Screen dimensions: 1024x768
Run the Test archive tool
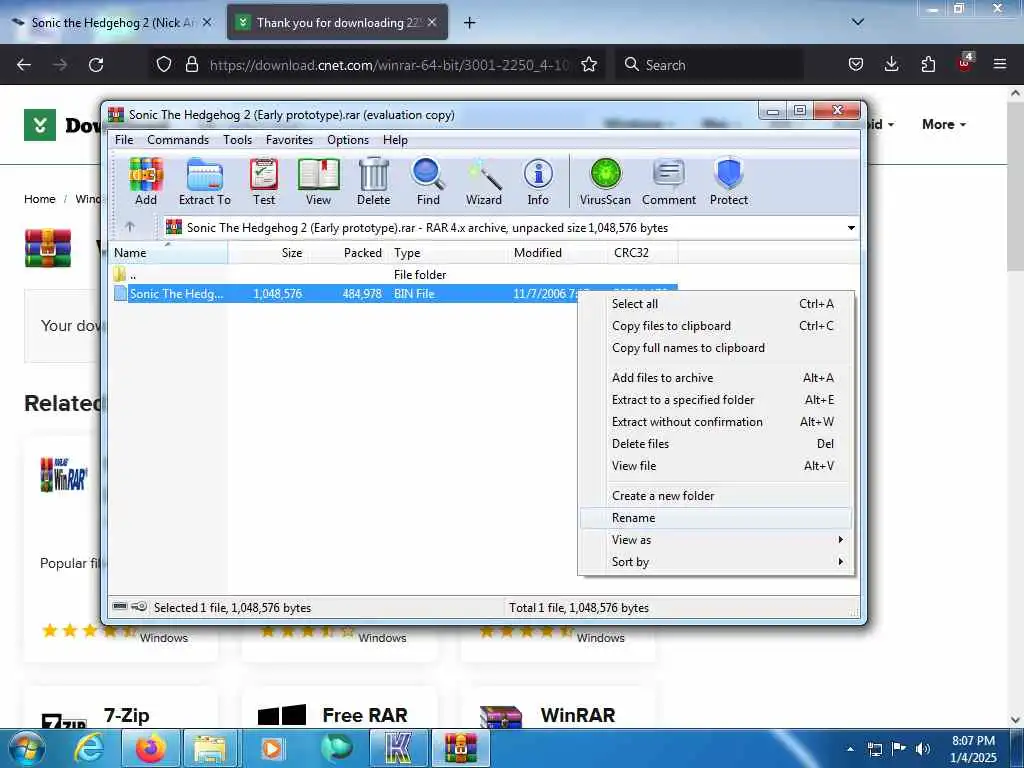pos(264,182)
